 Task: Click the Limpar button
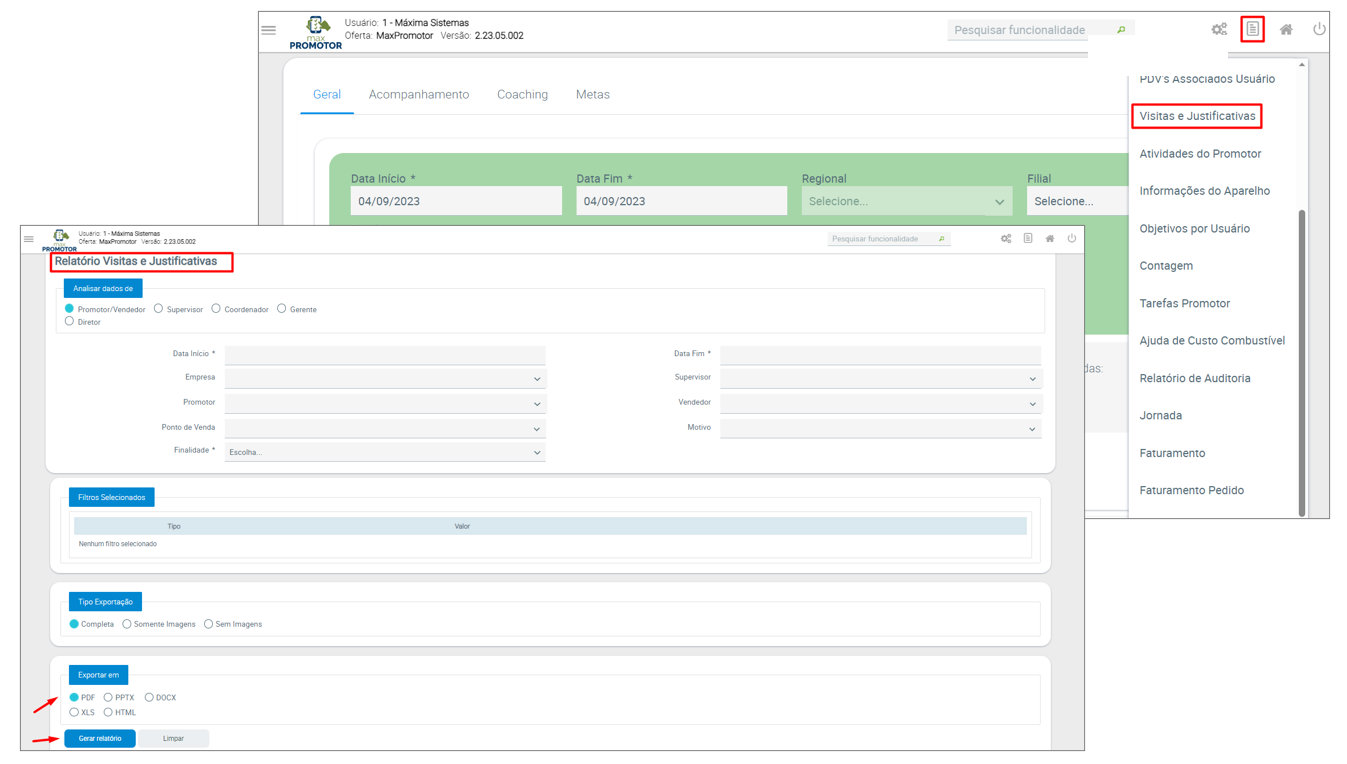pyautogui.click(x=173, y=738)
